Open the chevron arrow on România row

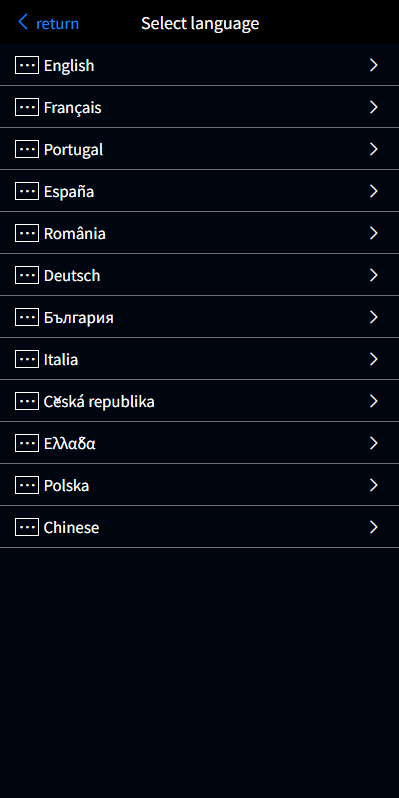tap(374, 233)
